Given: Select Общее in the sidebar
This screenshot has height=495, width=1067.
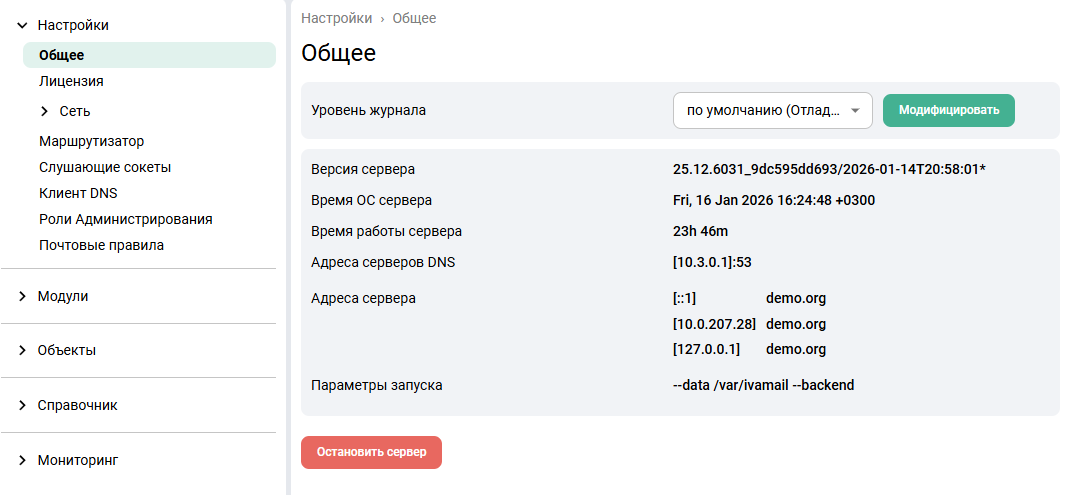Looking at the screenshot, I should point(62,55).
